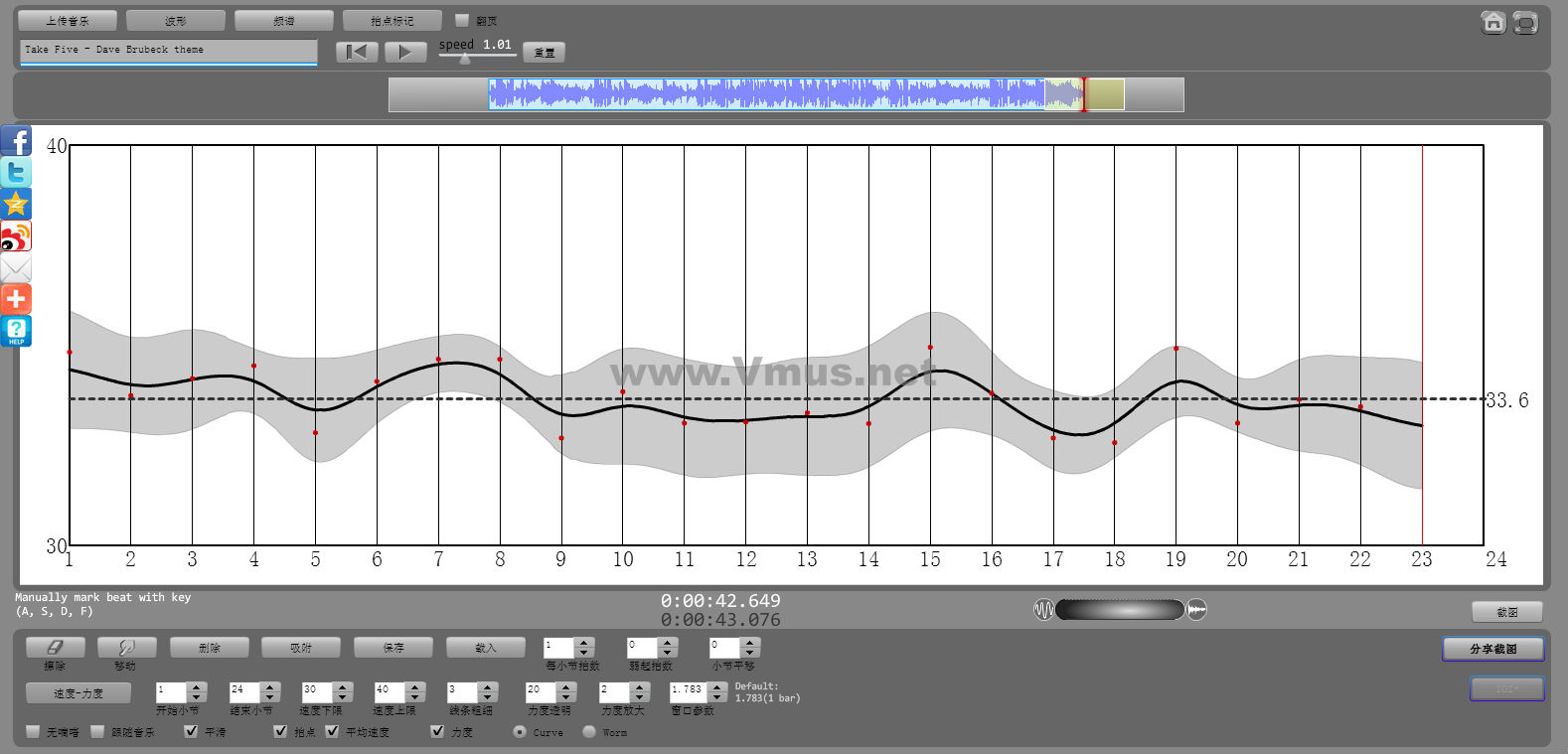Switch to the 波形 (waveform) view tab
The width and height of the screenshot is (1568, 754).
pyautogui.click(x=175, y=21)
